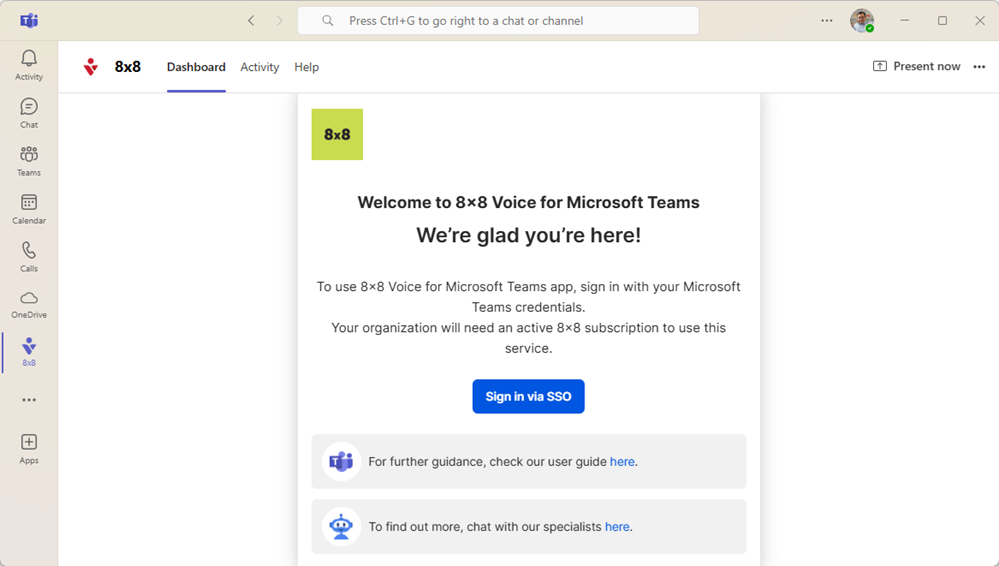Image resolution: width=999 pixels, height=566 pixels.
Task: Expand more options next to Present now
Action: click(x=979, y=67)
